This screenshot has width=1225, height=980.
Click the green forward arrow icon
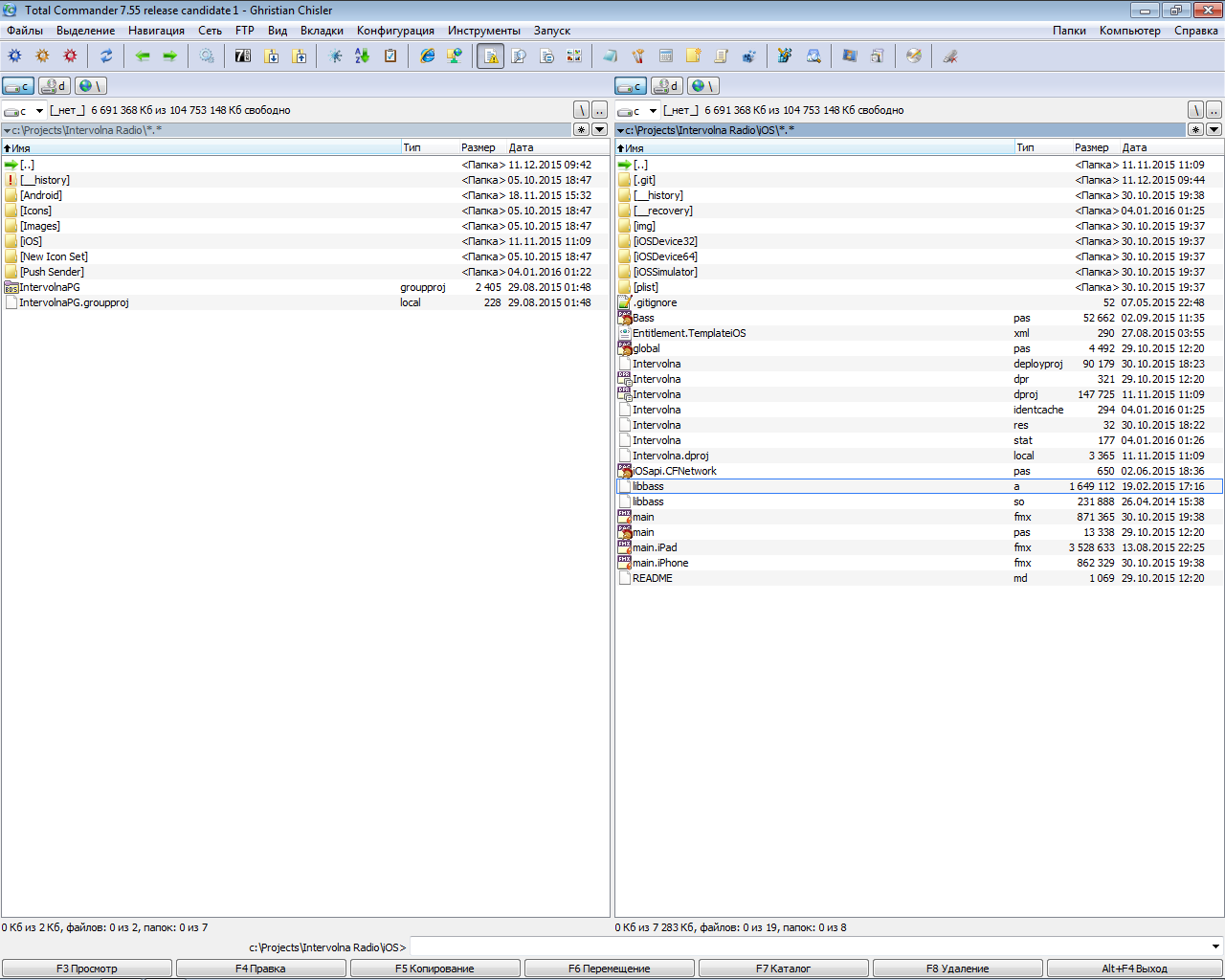(x=169, y=56)
